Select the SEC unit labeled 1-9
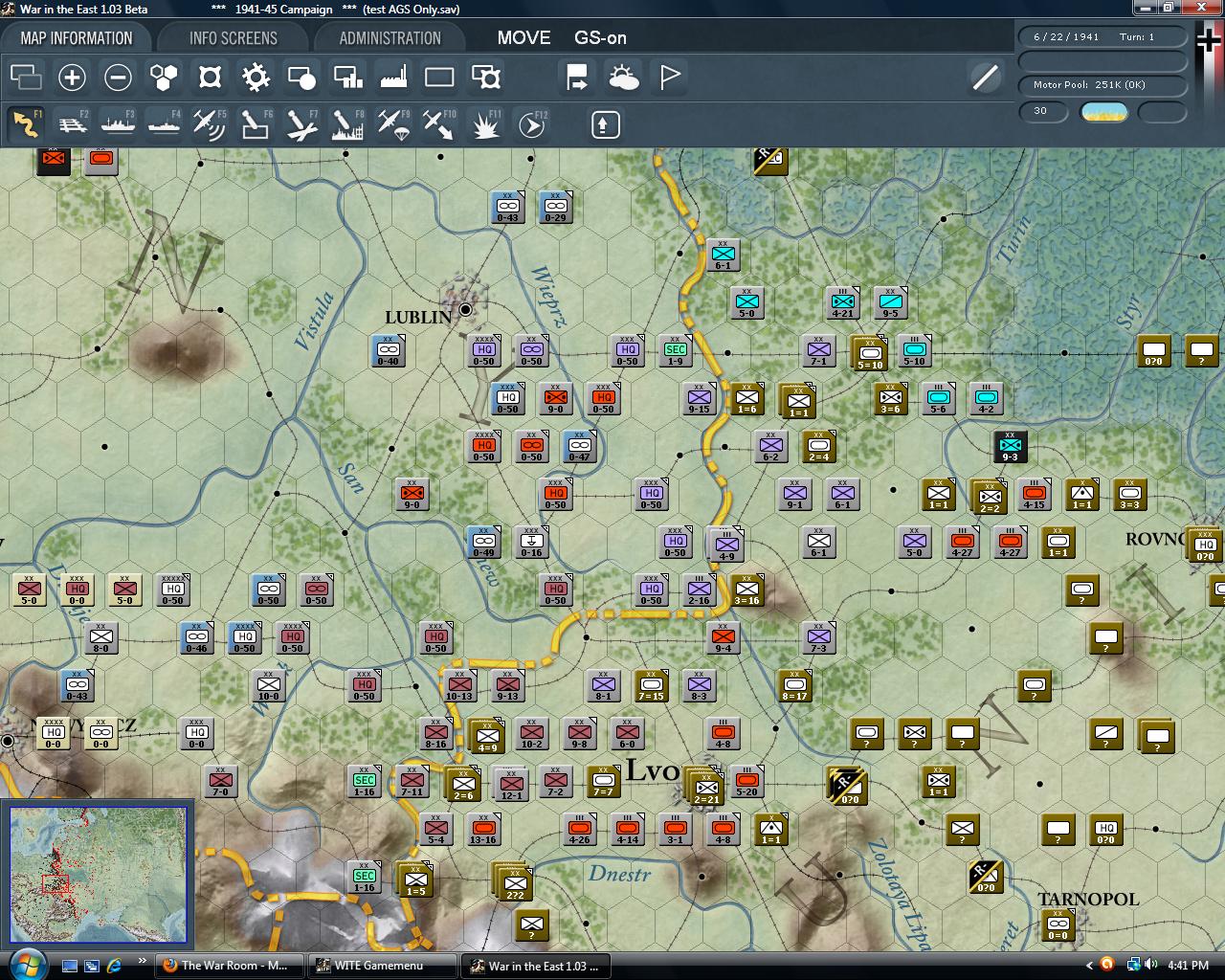 [675, 350]
